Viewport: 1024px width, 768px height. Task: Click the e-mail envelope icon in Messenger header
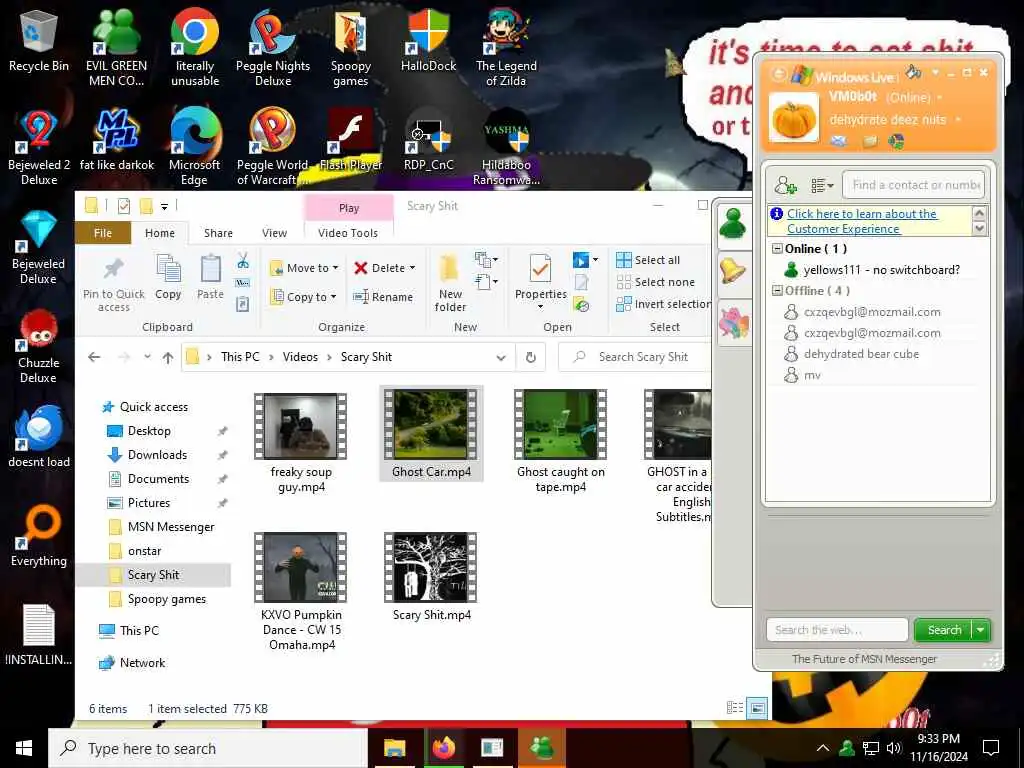pos(839,141)
